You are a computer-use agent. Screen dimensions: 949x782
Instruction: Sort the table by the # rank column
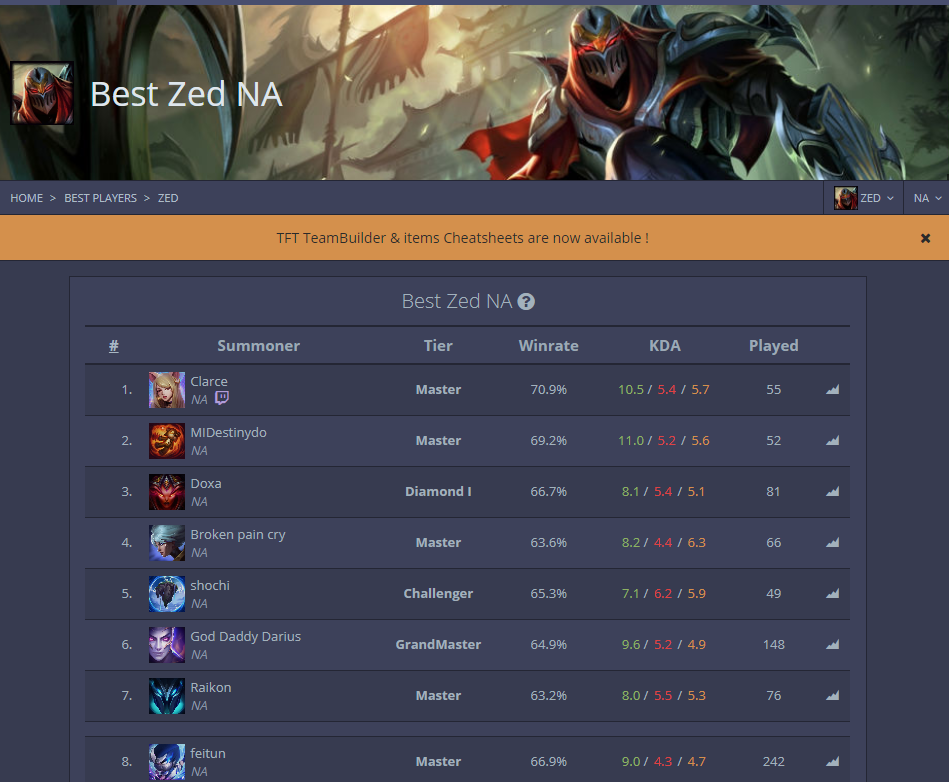pos(114,346)
